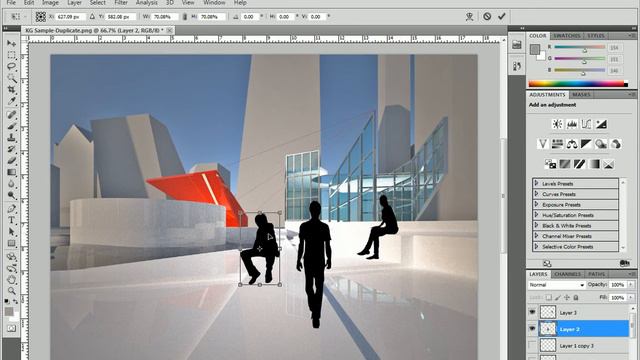Select the Zoom tool

(11, 291)
